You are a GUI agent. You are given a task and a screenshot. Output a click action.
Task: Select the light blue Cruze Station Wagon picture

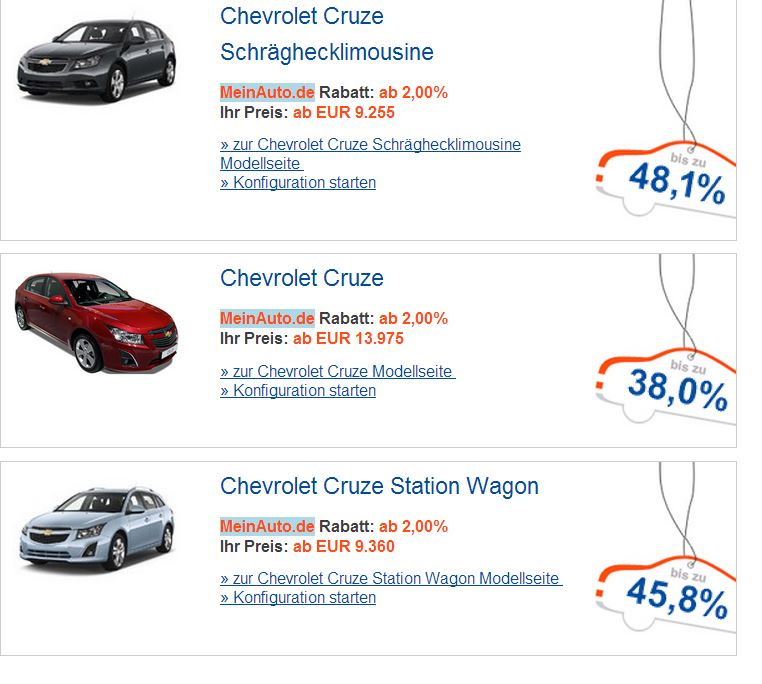point(96,528)
